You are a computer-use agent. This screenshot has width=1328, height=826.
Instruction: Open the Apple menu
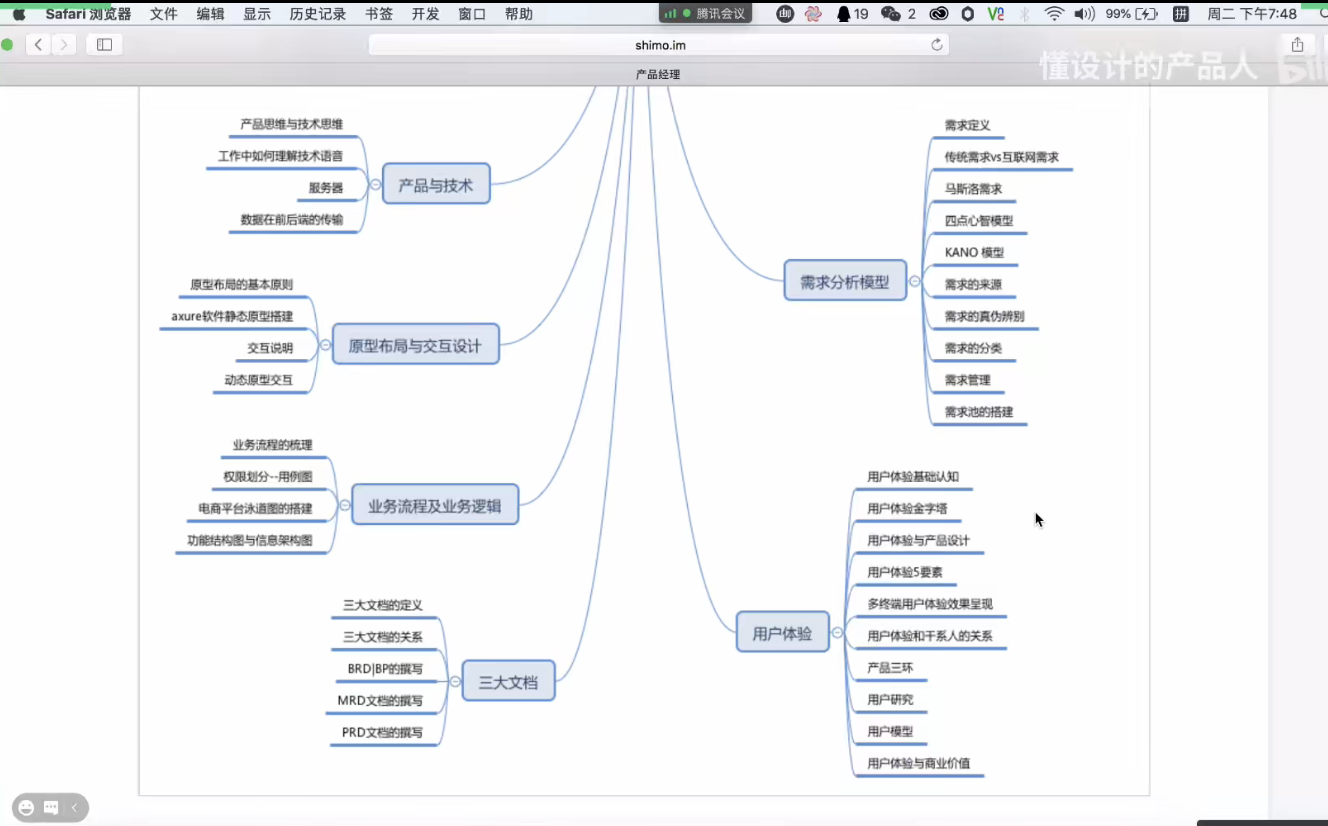click(x=19, y=14)
